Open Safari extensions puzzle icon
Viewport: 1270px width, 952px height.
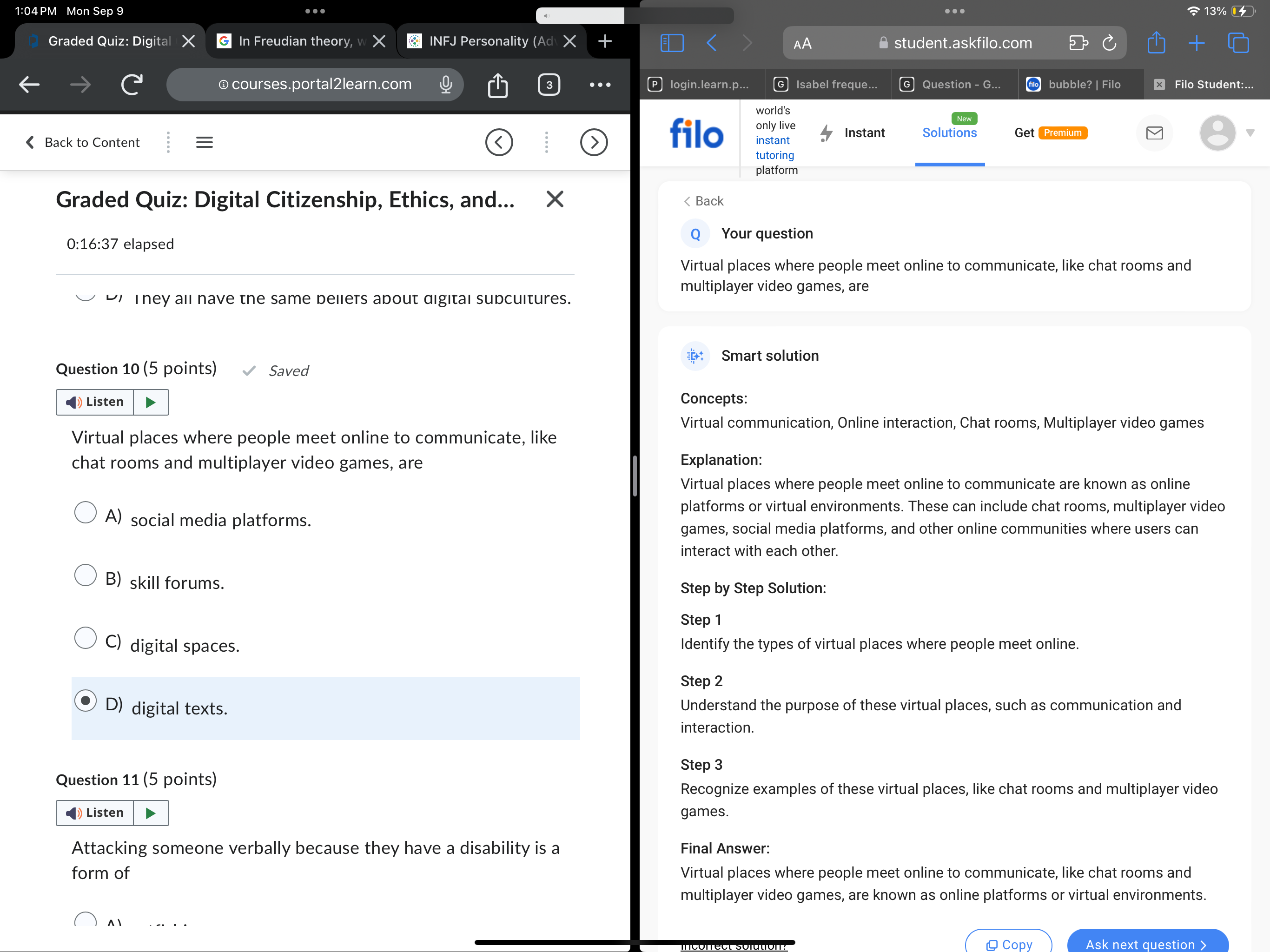click(x=1078, y=43)
